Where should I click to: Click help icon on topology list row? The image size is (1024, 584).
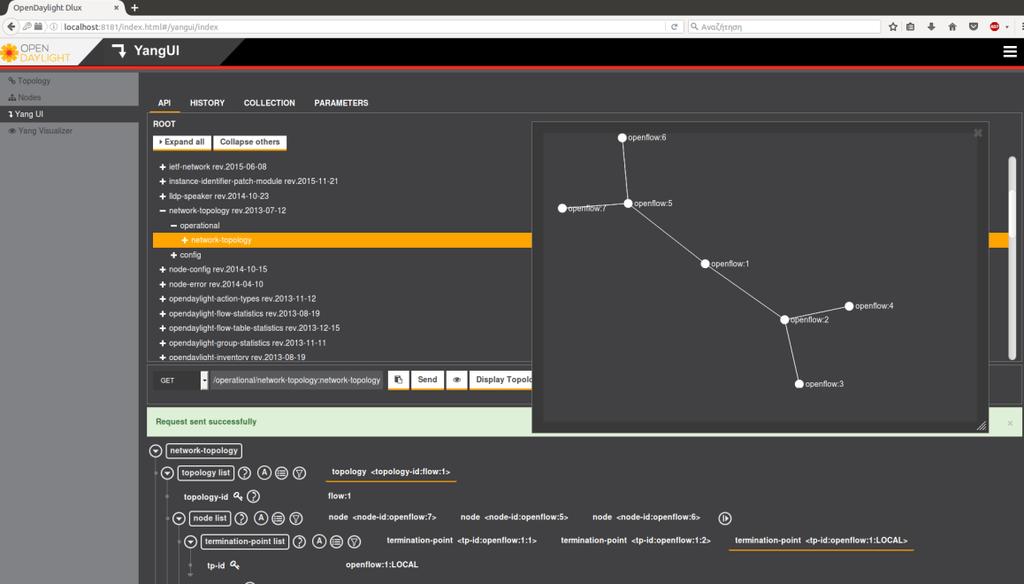coord(244,473)
